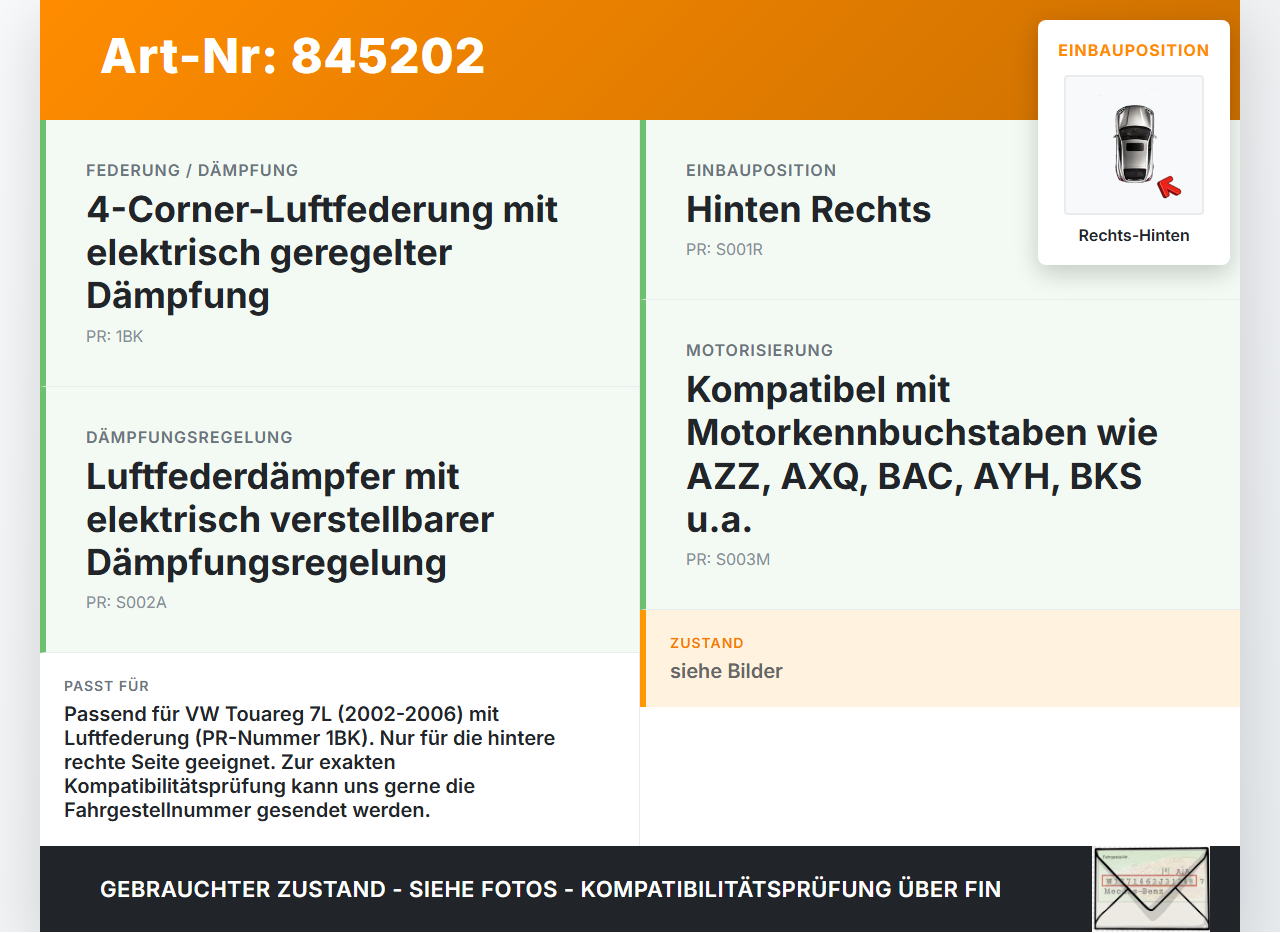Click the MOTORISIERUNG label
The height and width of the screenshot is (933, 1280).
pos(759,351)
